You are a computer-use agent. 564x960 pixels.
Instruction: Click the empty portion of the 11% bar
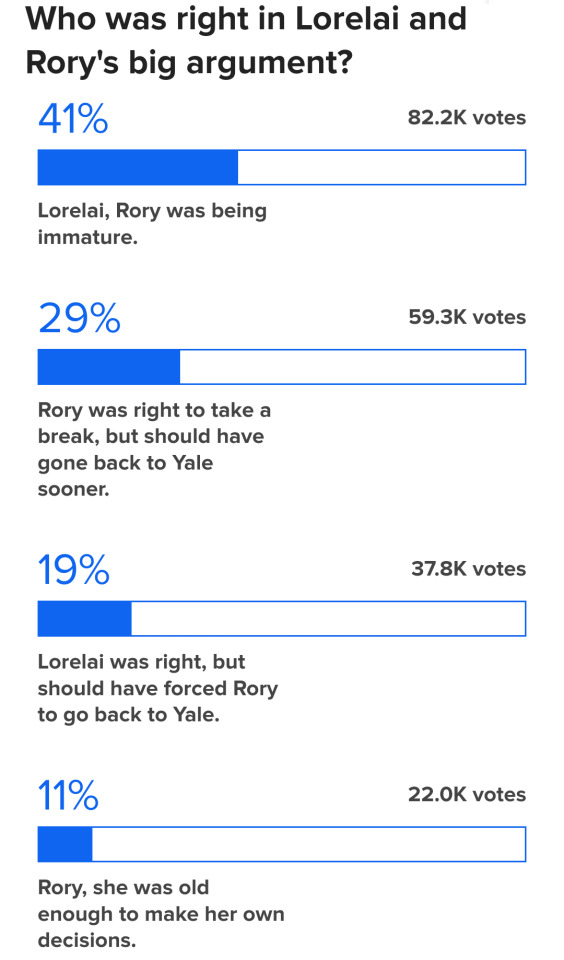(309, 844)
